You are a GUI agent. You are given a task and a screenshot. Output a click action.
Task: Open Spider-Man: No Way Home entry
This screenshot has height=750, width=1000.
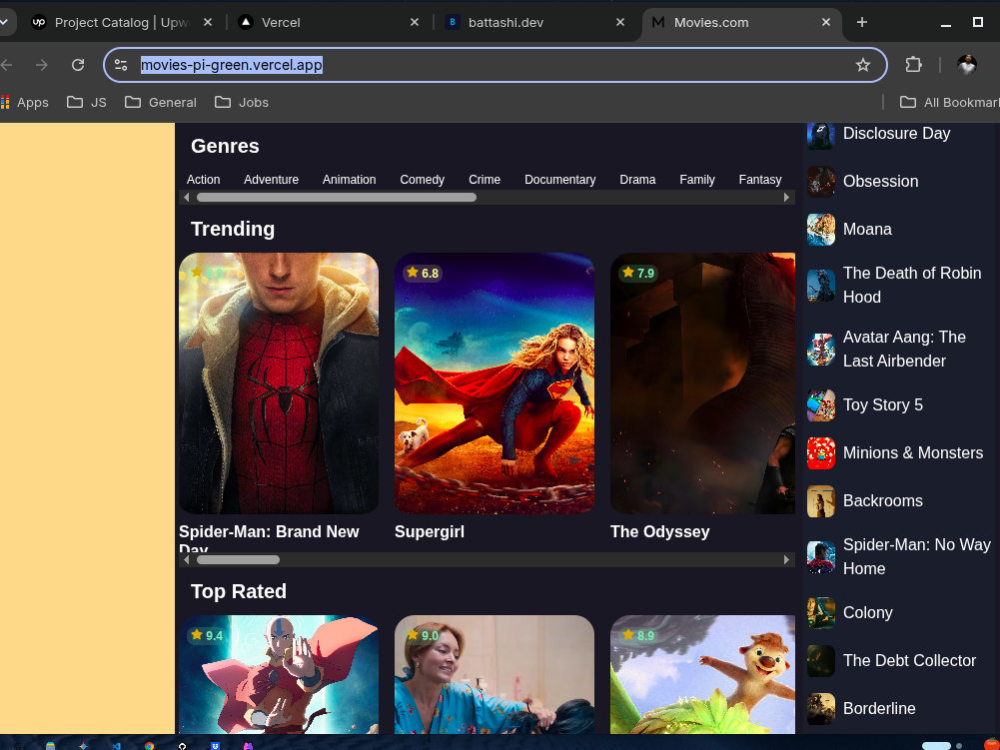(898, 557)
